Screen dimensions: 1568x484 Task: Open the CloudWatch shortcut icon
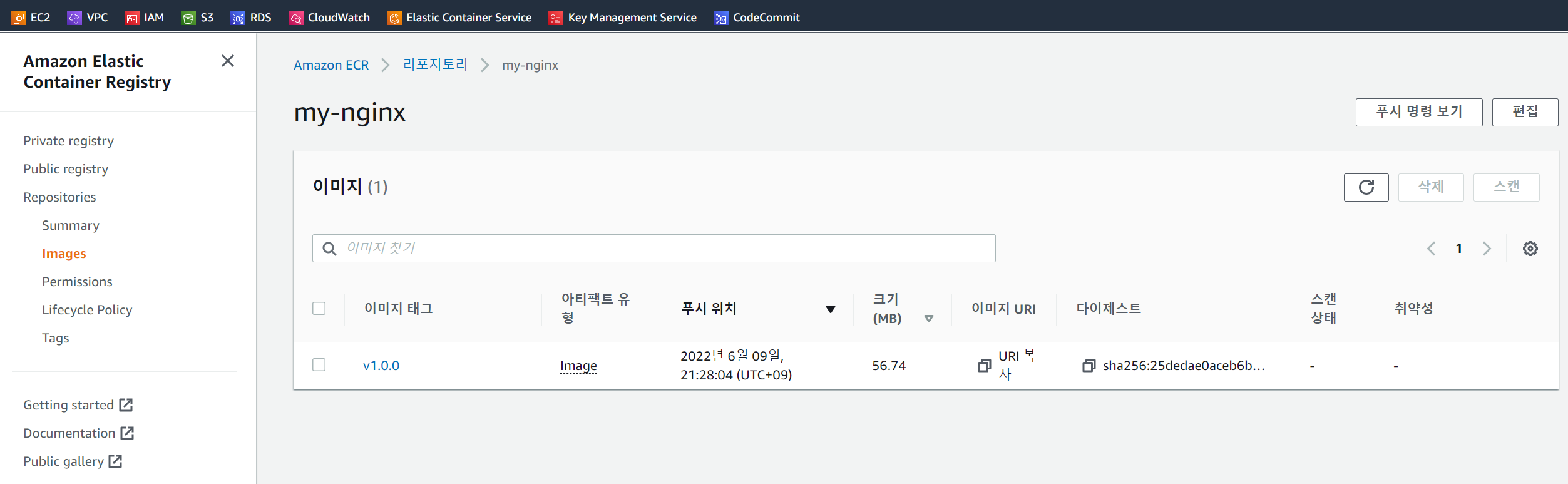(x=296, y=18)
